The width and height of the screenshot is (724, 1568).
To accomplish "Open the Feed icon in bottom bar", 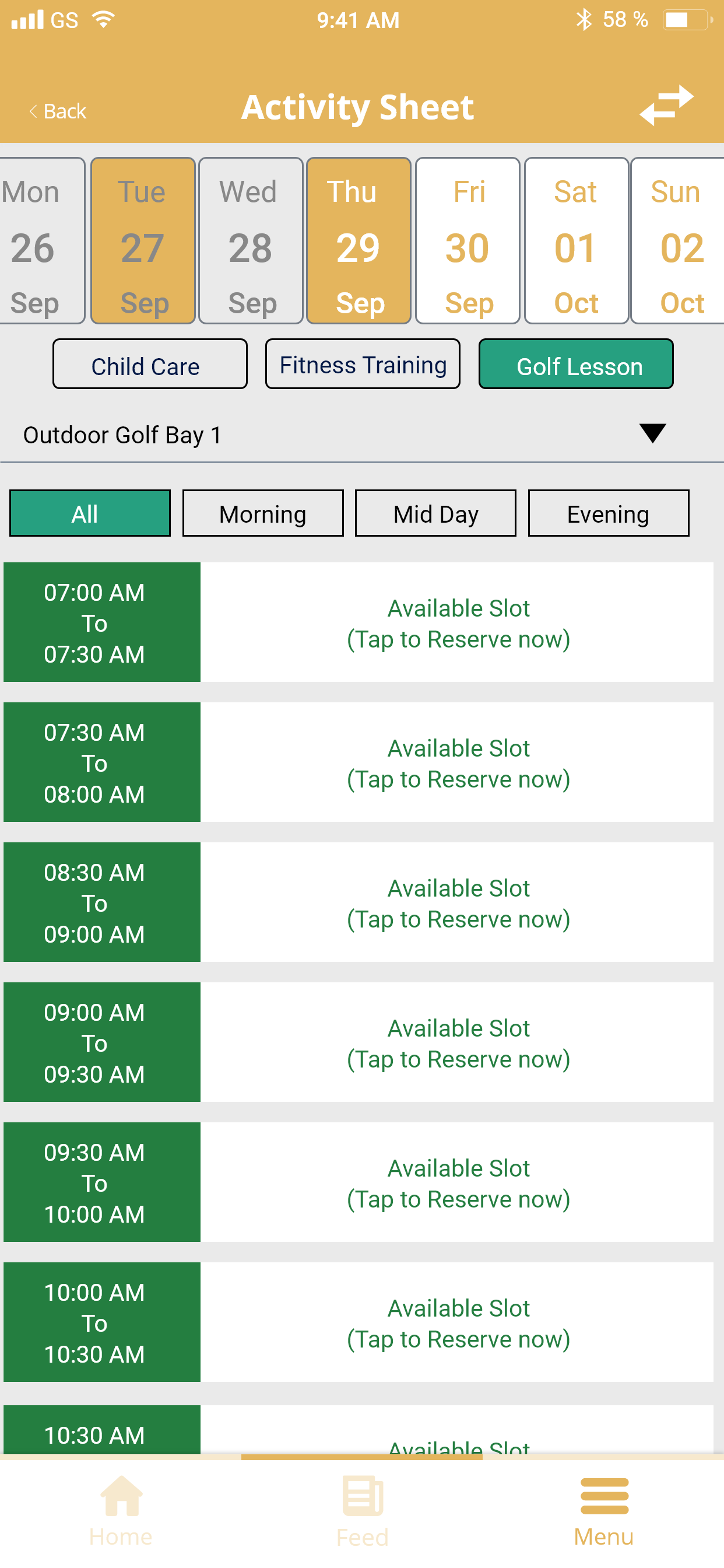I will coord(363,1496).
